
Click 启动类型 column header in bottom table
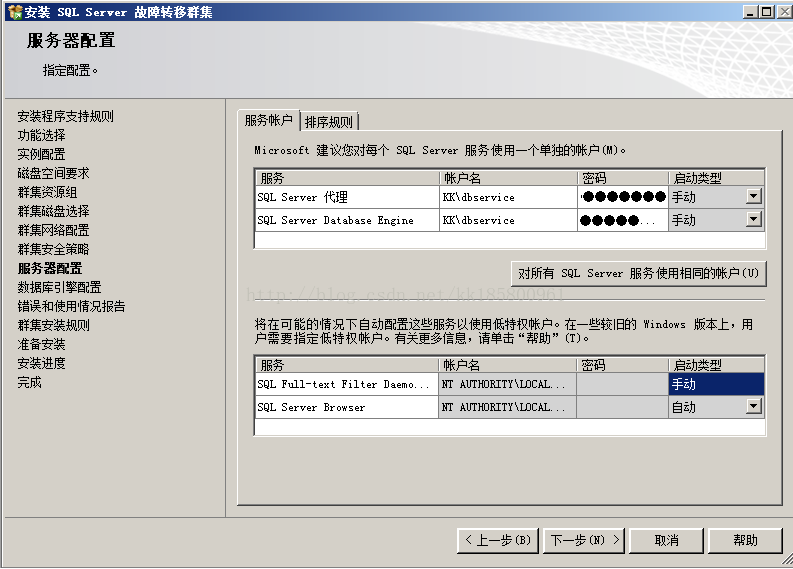(x=716, y=365)
